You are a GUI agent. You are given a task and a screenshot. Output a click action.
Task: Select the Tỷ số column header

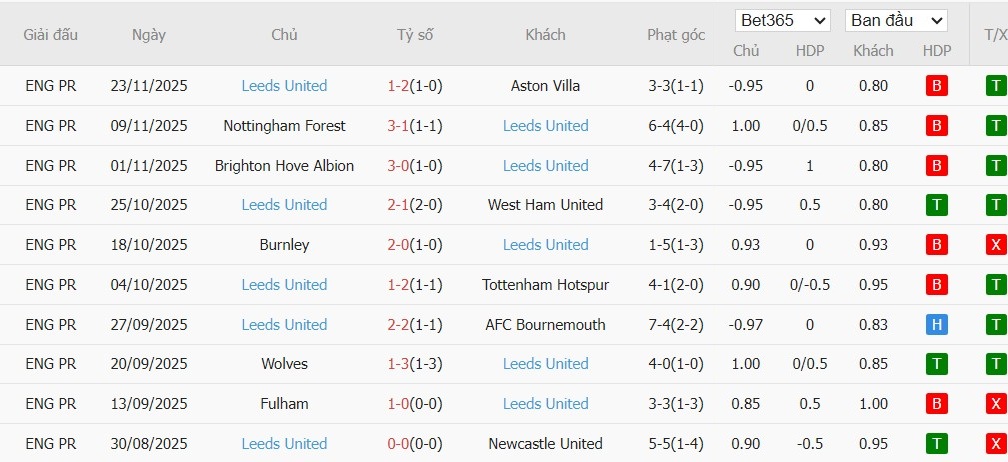tap(415, 35)
